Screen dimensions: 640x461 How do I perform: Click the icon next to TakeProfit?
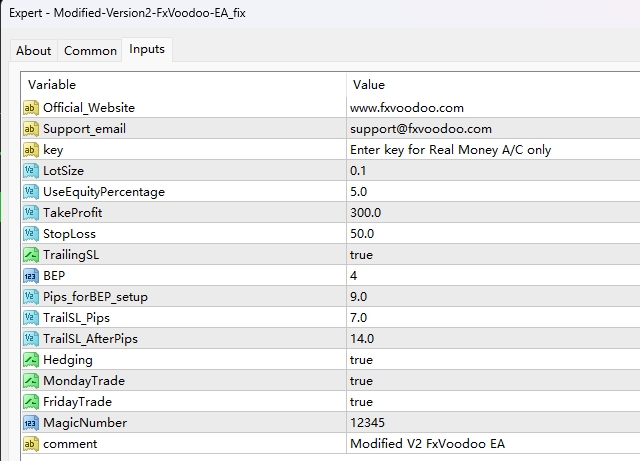click(x=31, y=213)
